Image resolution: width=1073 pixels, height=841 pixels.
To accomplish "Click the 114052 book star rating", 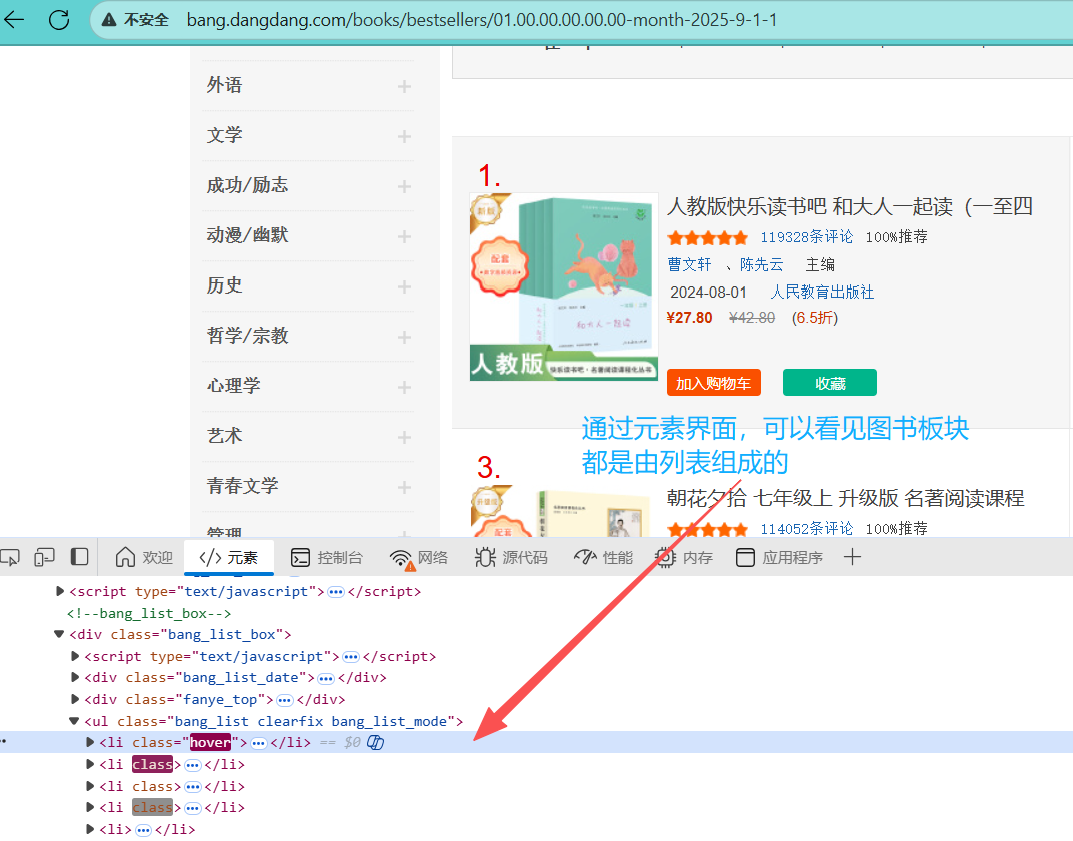I will coord(708,530).
